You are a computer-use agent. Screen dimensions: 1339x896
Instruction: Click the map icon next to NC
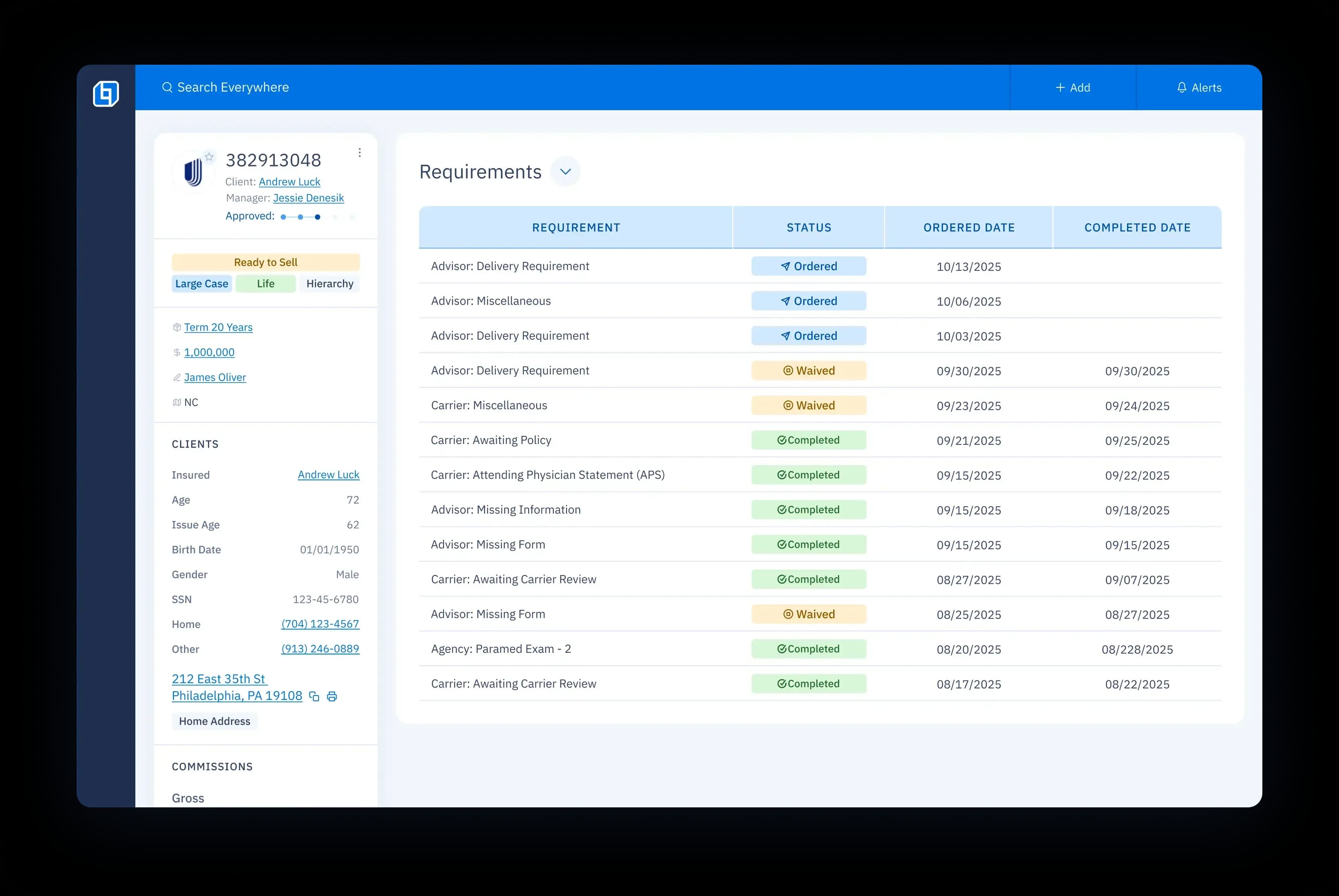pyautogui.click(x=176, y=402)
